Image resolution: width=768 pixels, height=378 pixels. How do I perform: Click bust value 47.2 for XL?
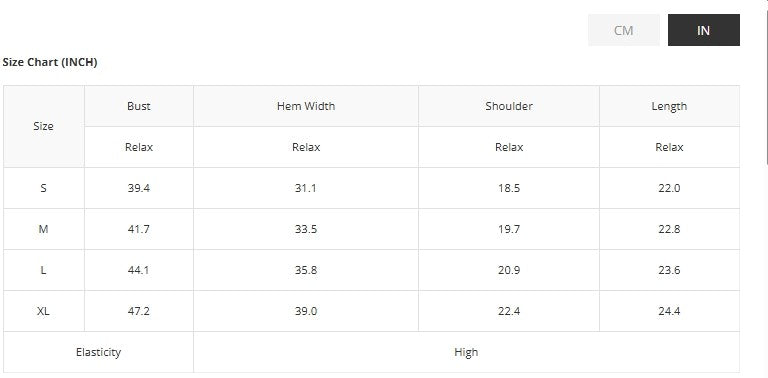coord(139,311)
